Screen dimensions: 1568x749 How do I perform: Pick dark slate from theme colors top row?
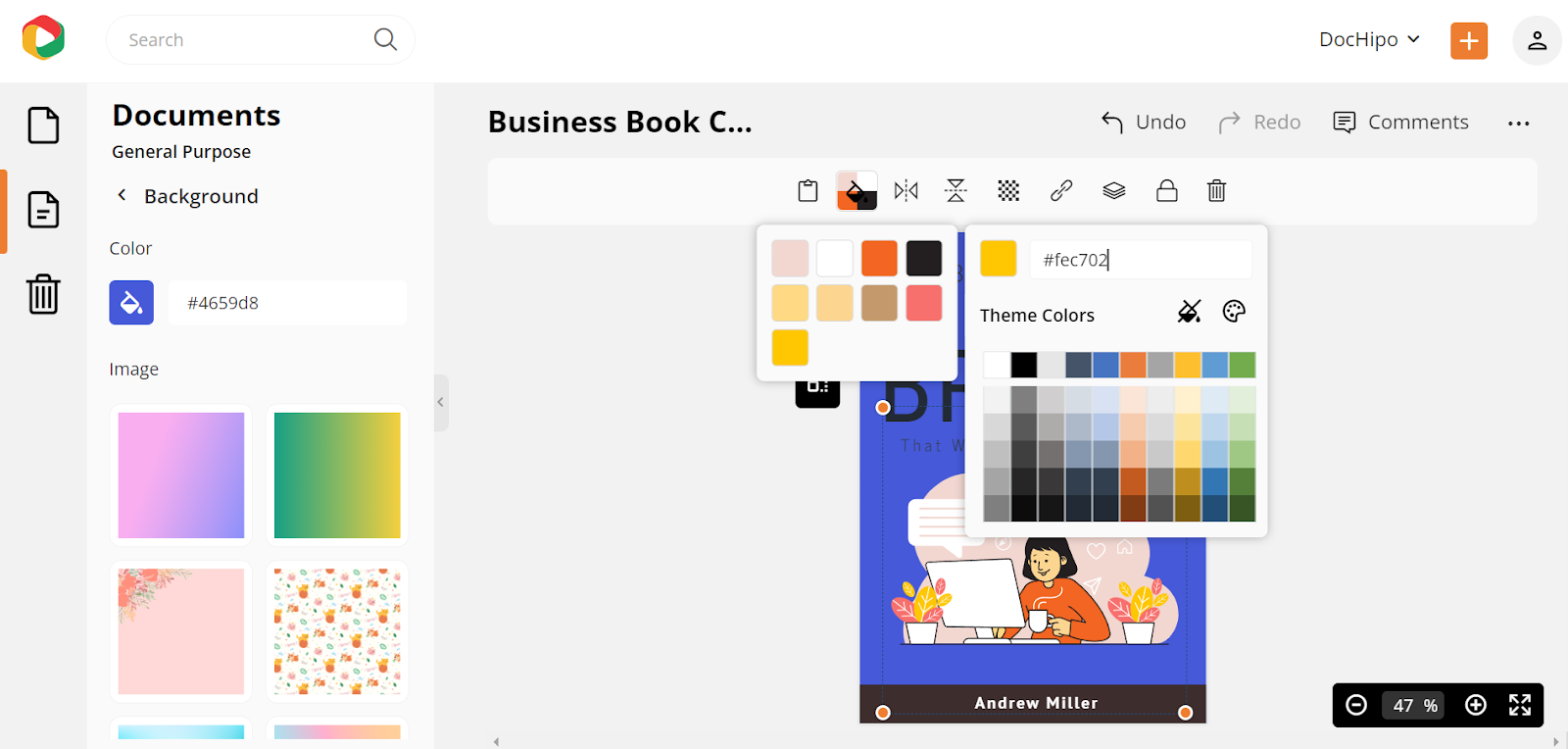[1079, 365]
